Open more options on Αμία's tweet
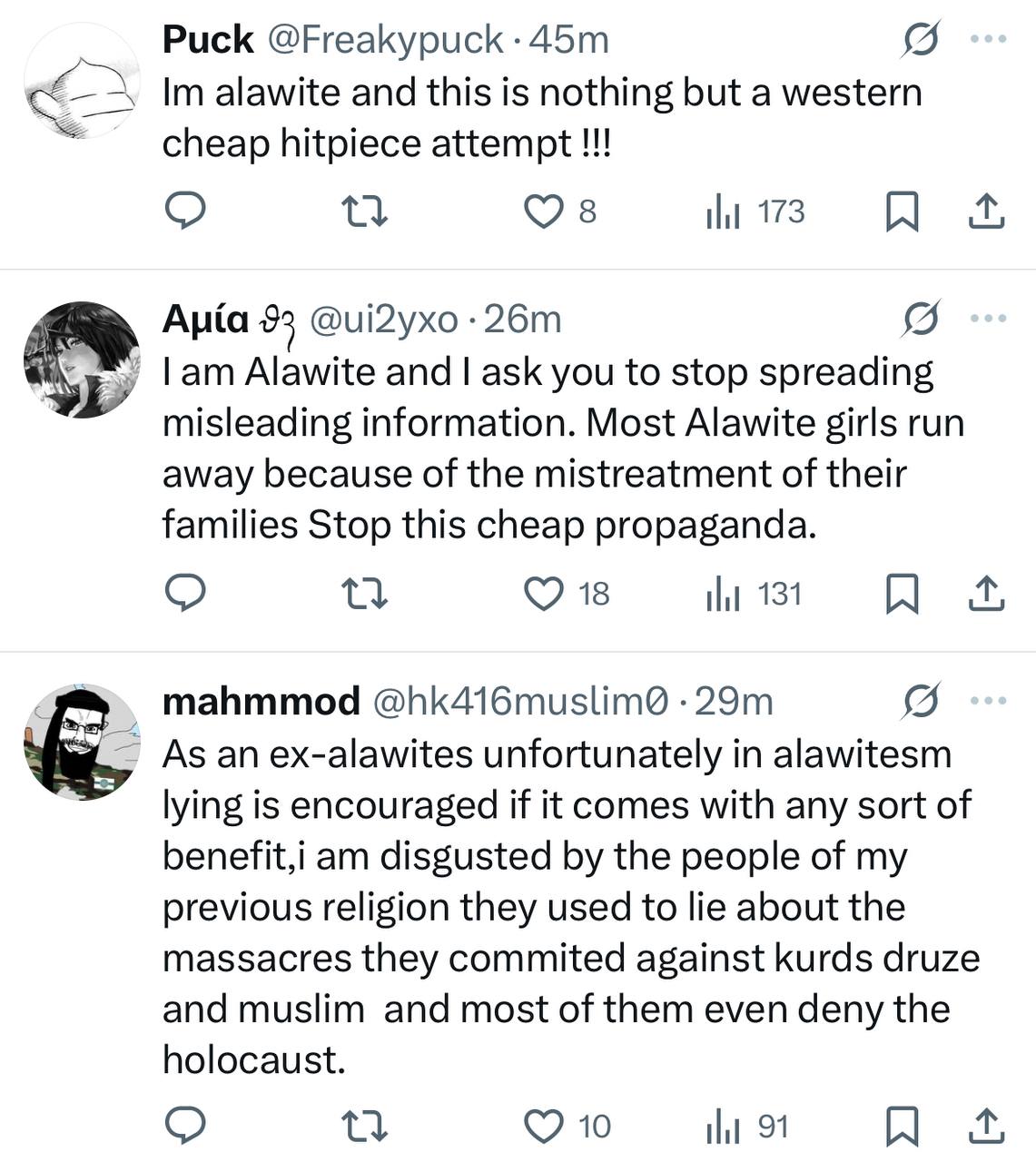1036x1162 pixels. (x=988, y=319)
